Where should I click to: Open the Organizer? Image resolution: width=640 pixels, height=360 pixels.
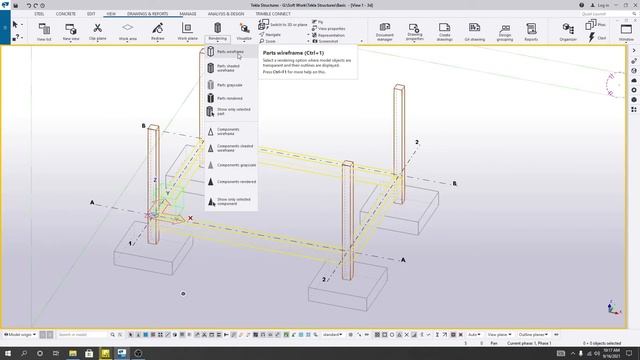click(x=568, y=32)
